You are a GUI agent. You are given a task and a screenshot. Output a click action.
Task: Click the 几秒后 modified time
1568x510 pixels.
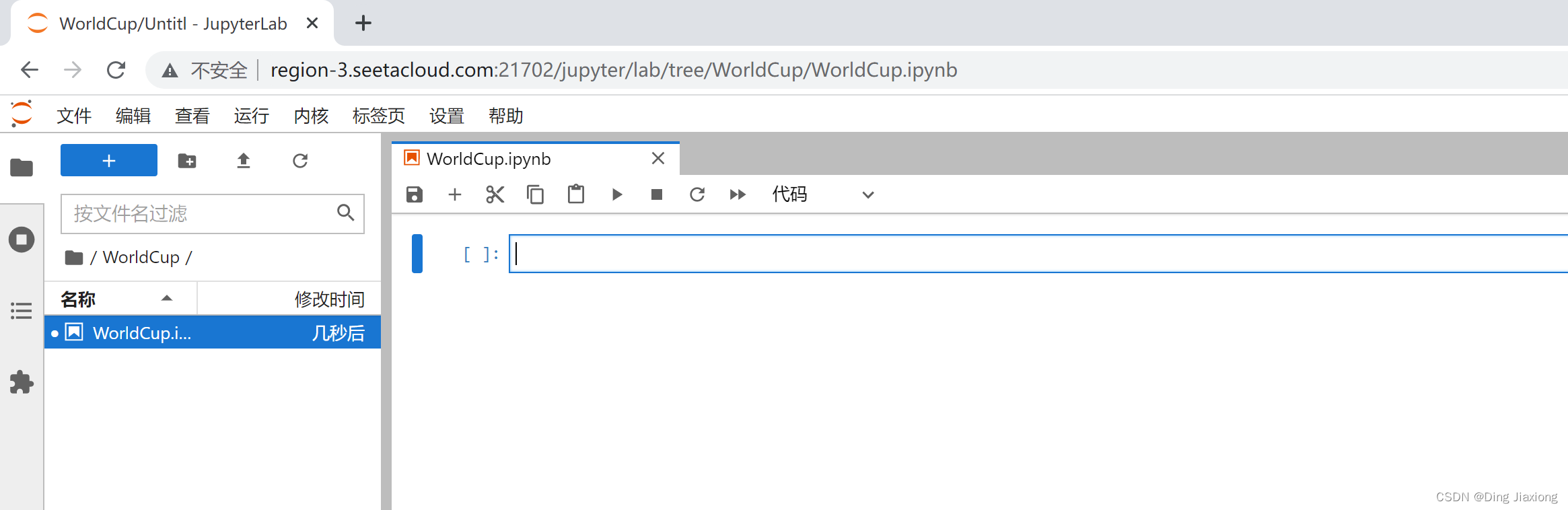click(338, 333)
